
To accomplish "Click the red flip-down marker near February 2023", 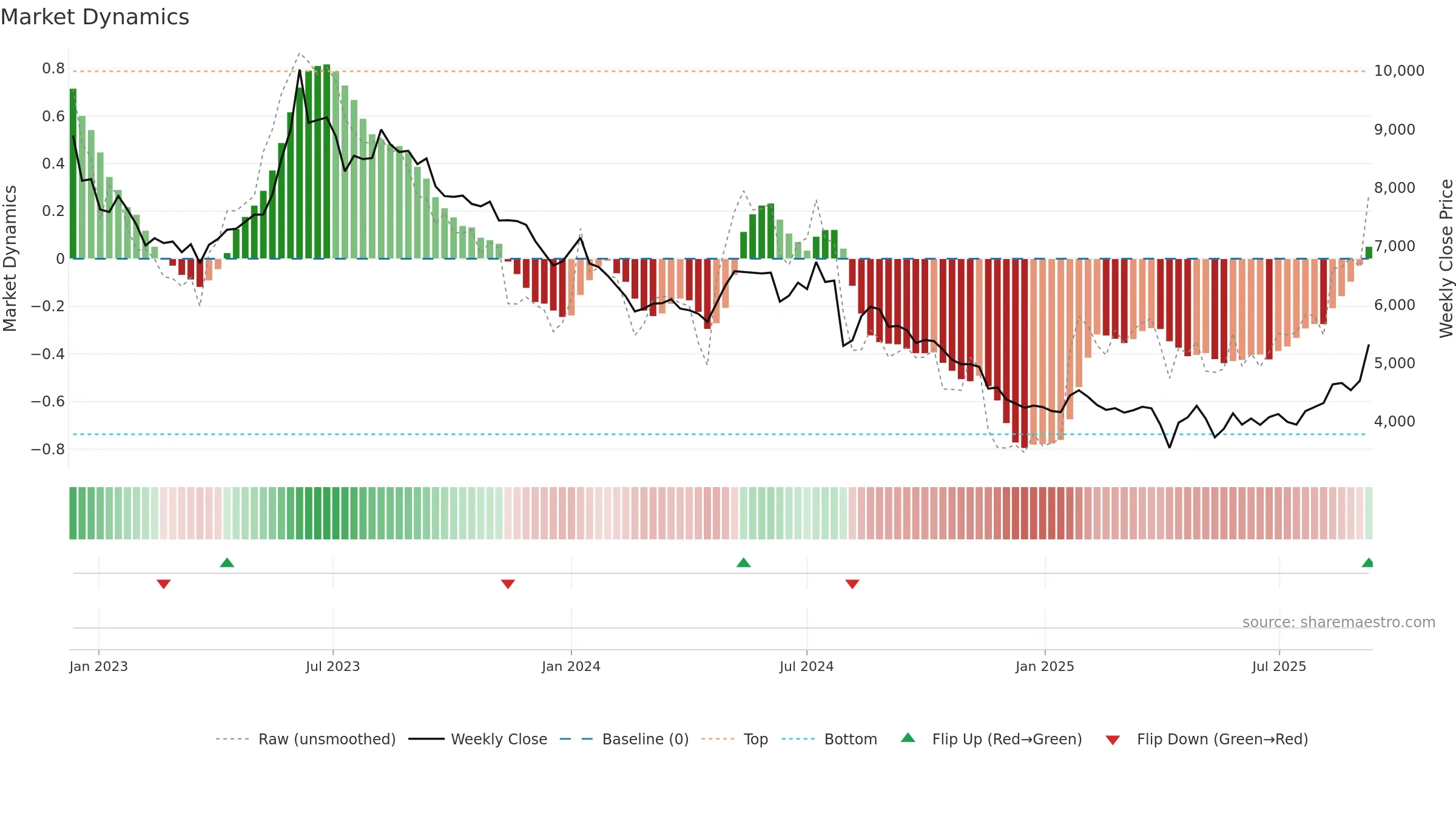I will point(164,584).
